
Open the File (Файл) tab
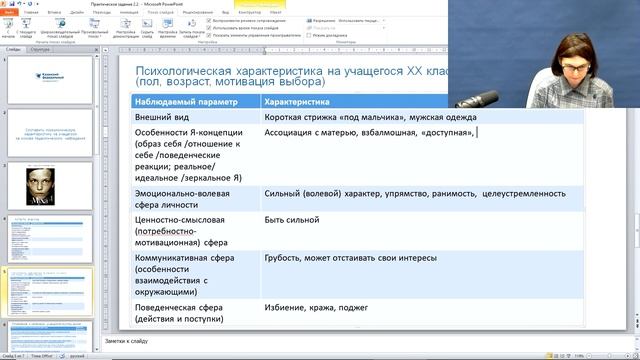coord(9,12)
